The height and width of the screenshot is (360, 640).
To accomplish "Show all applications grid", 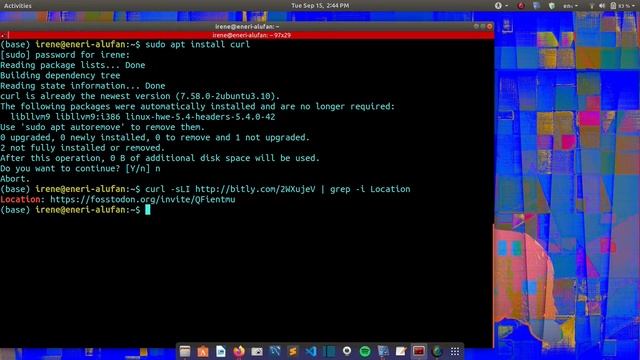I will pyautogui.click(x=455, y=351).
